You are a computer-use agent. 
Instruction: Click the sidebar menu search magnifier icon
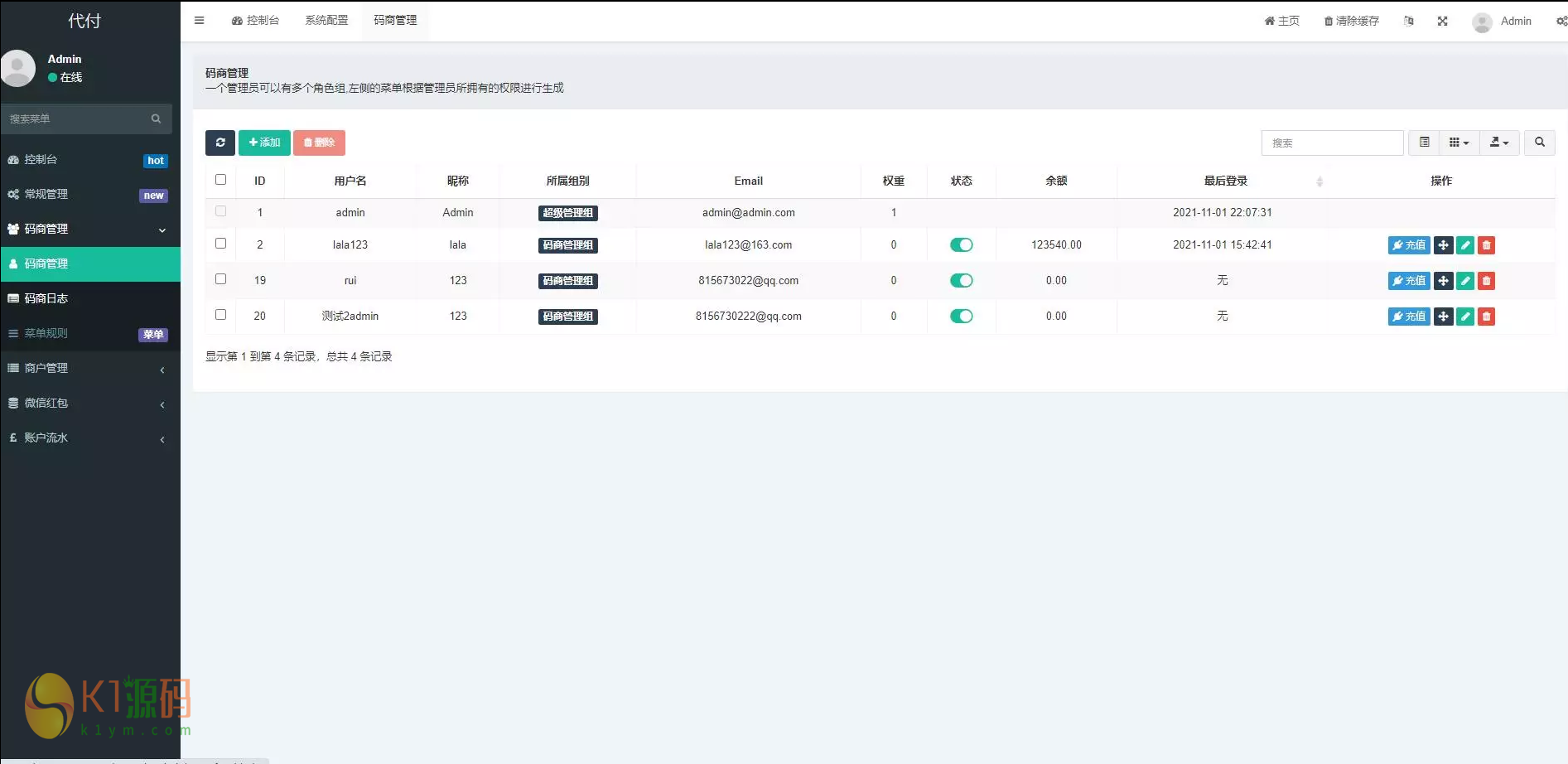(156, 118)
